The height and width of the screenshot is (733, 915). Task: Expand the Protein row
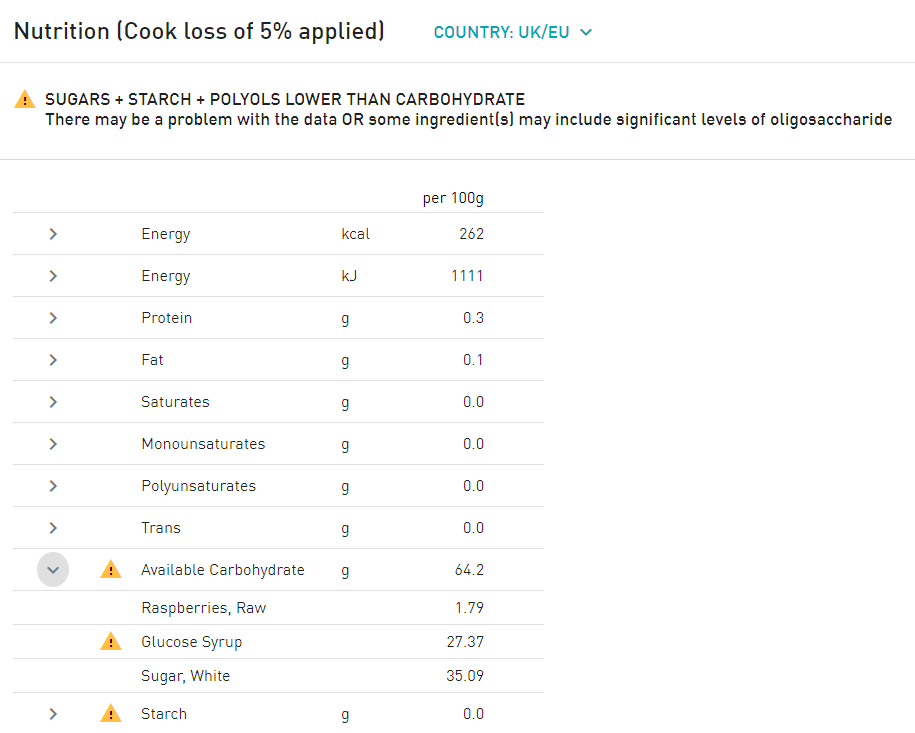pyautogui.click(x=52, y=317)
